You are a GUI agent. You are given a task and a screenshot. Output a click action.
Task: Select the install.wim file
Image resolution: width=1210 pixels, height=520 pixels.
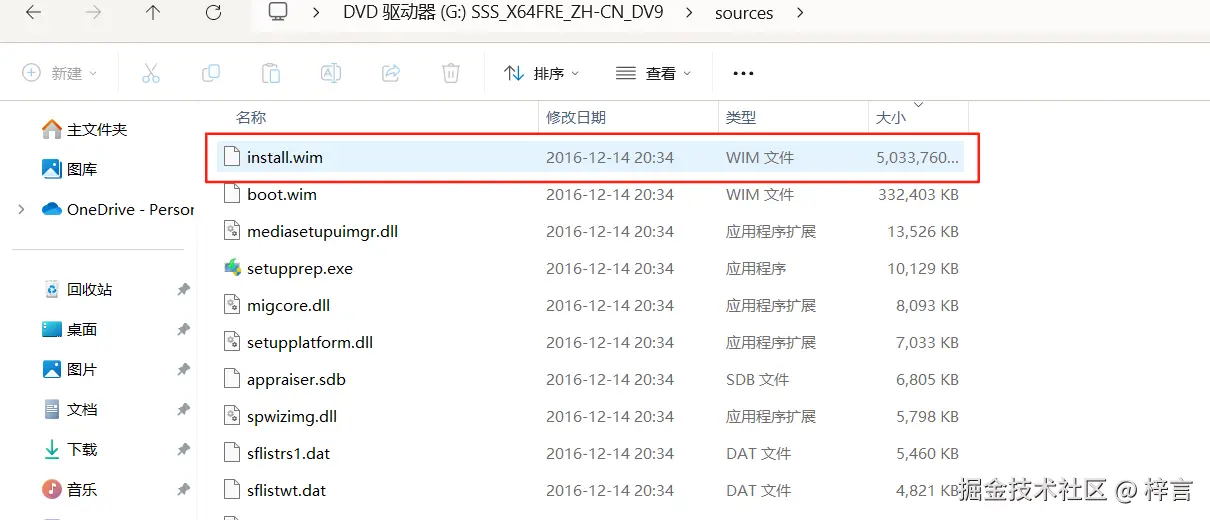(590, 157)
